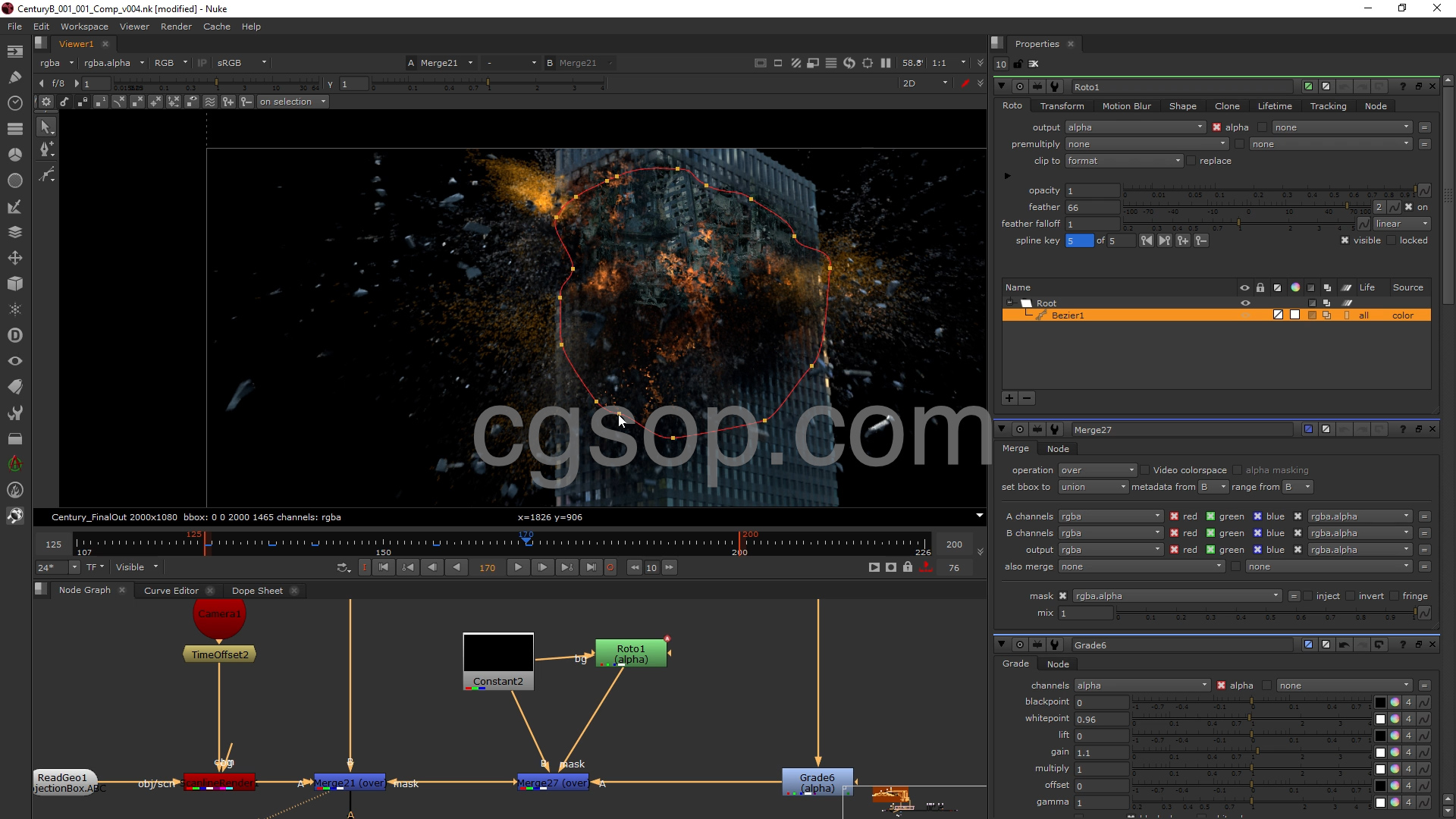Open the Curve Editor tab
Image resolution: width=1456 pixels, height=819 pixels.
[171, 591]
